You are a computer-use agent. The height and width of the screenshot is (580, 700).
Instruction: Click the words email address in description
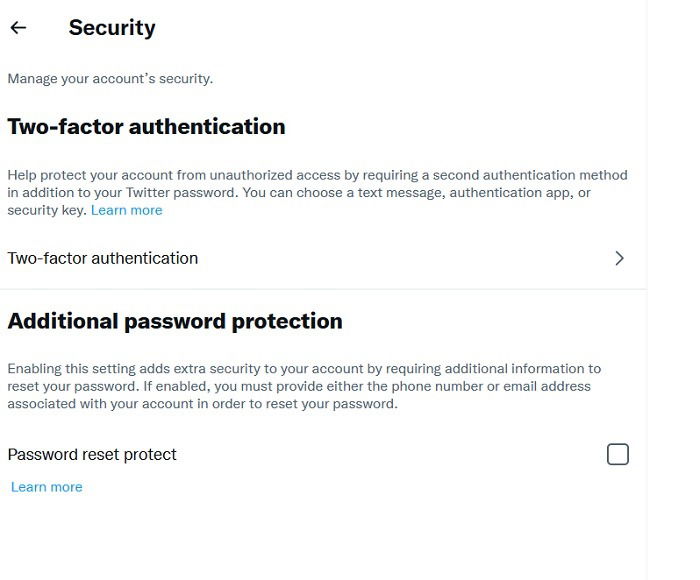(547, 386)
